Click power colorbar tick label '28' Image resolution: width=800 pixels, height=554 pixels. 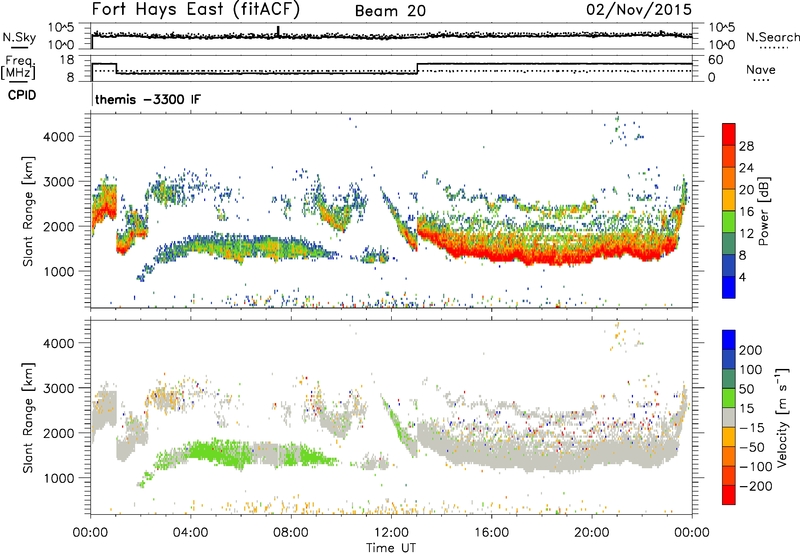[746, 146]
